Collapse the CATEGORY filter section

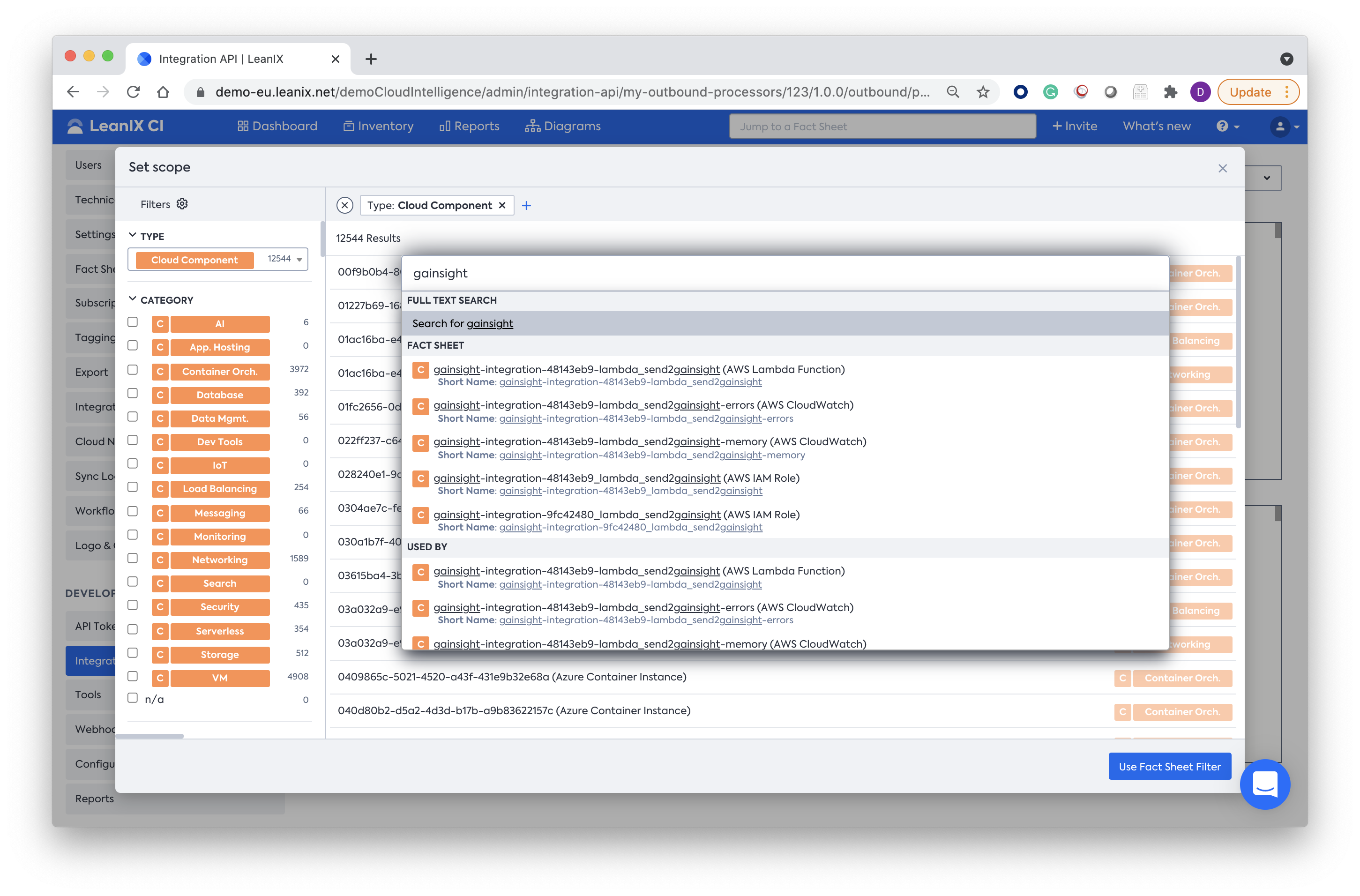[x=133, y=299]
